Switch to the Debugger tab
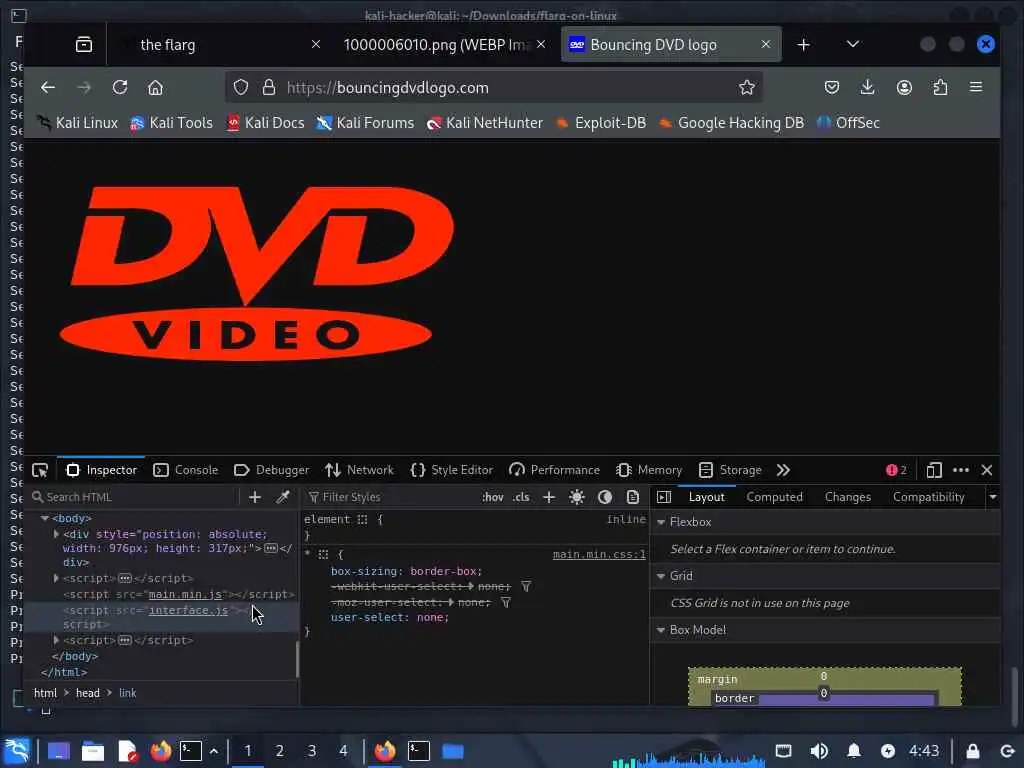This screenshot has width=1024, height=768. [x=271, y=470]
